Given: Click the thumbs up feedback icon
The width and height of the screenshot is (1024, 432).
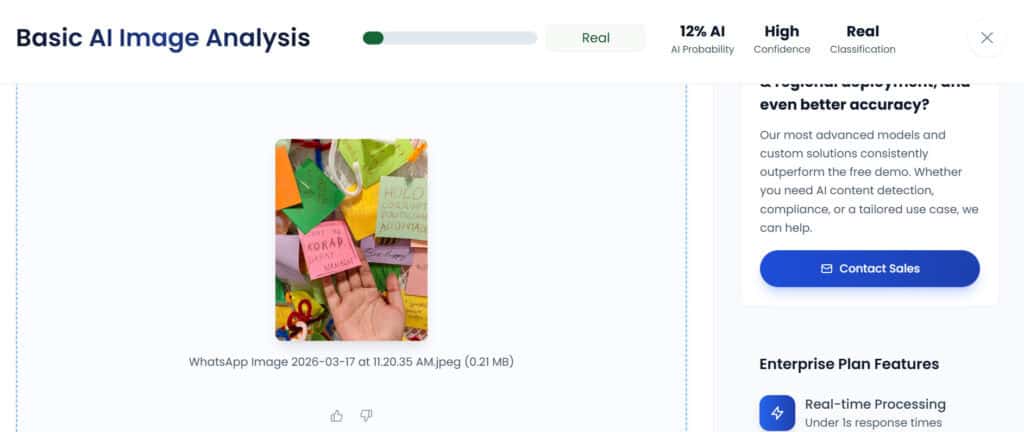Looking at the screenshot, I should coord(336,416).
